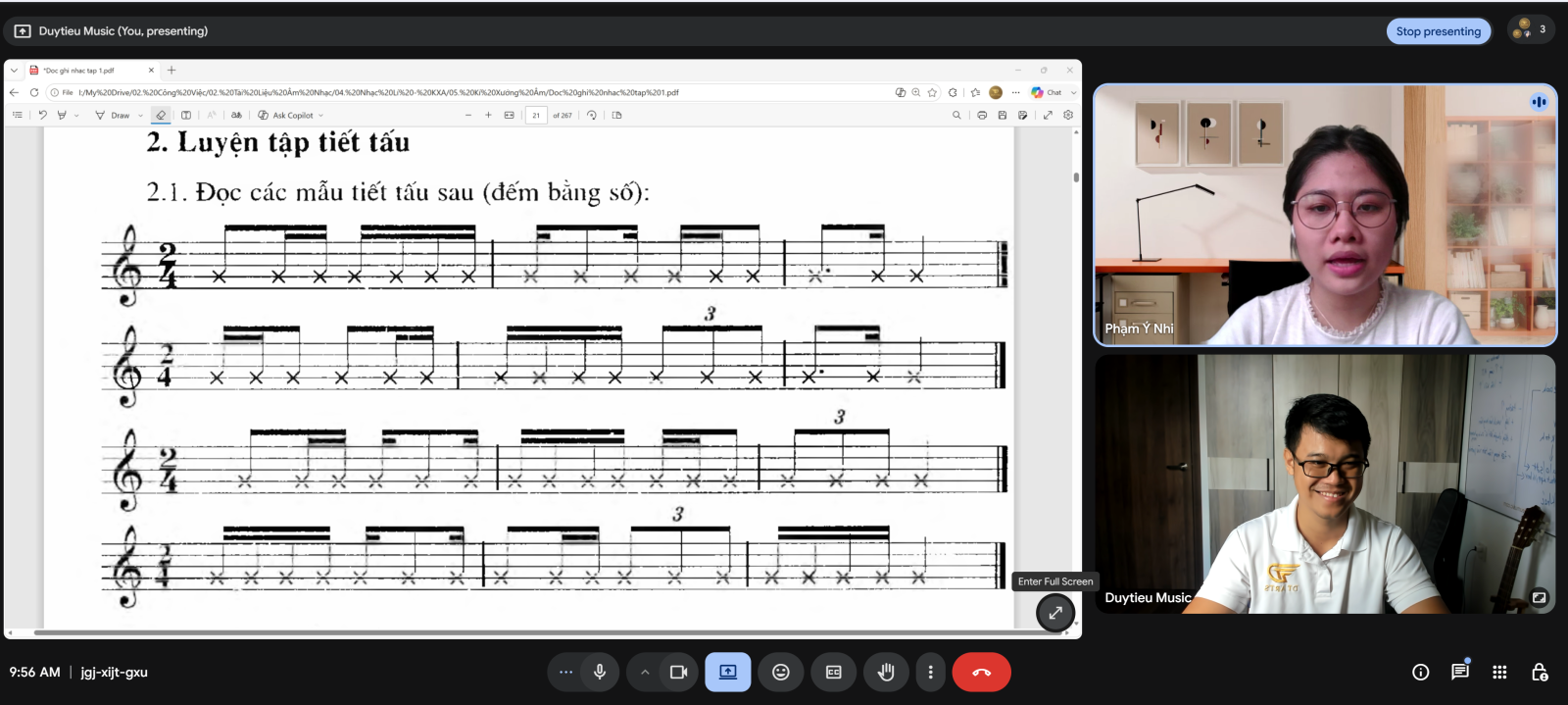This screenshot has width=1568, height=705.
Task: Open the chat with everyone panel
Action: [1460, 672]
